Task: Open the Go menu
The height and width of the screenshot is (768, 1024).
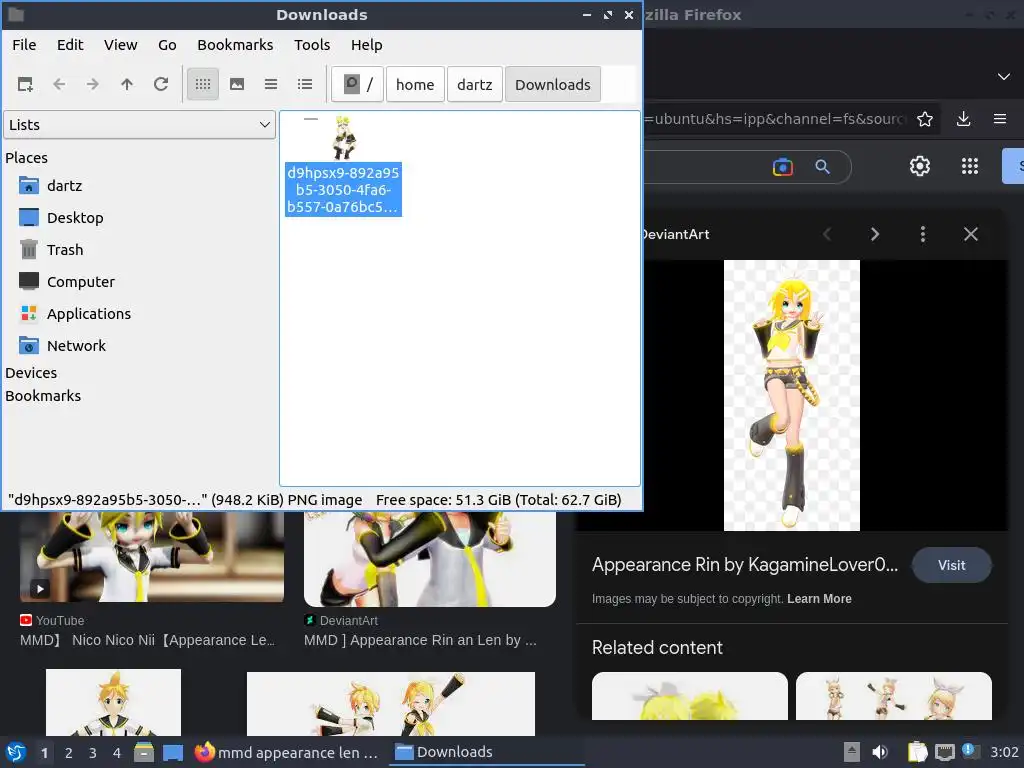Action: (167, 45)
